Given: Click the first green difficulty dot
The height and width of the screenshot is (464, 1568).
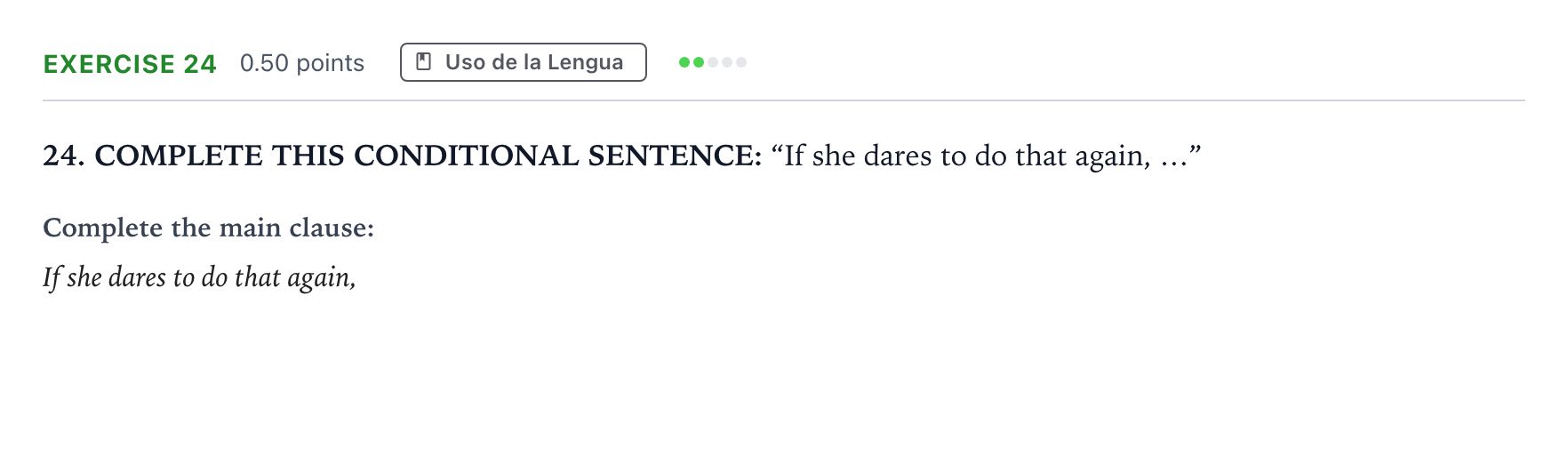Looking at the screenshot, I should [x=684, y=62].
